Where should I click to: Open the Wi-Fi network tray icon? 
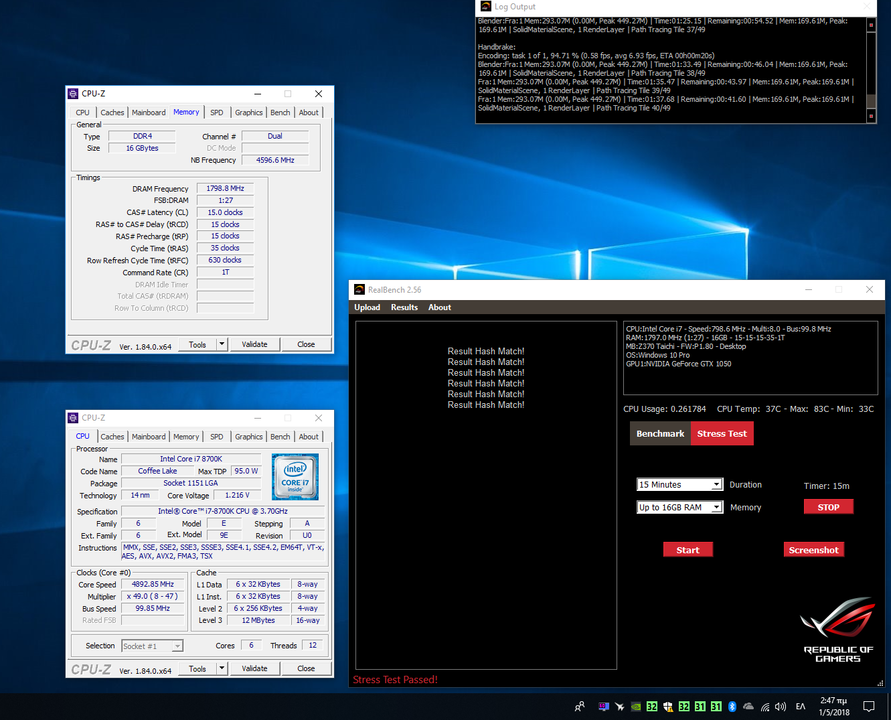pos(765,706)
